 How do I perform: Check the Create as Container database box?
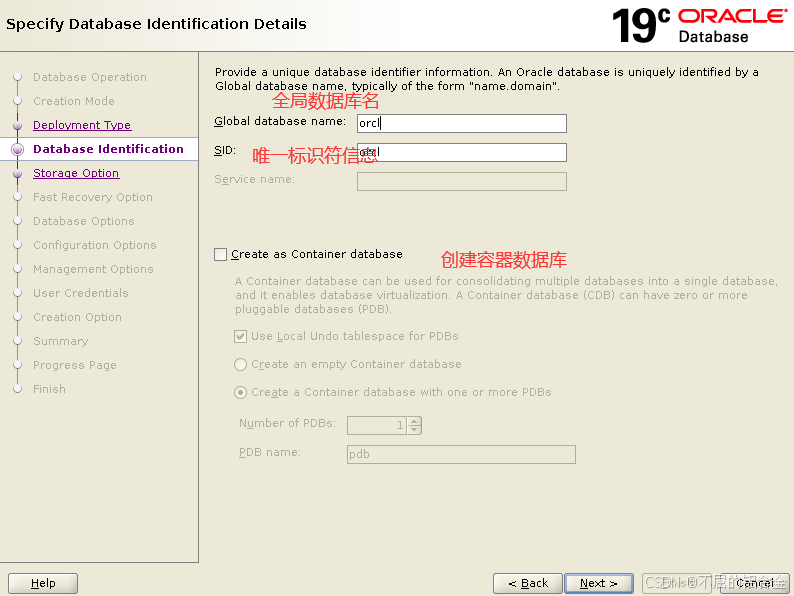[x=220, y=254]
